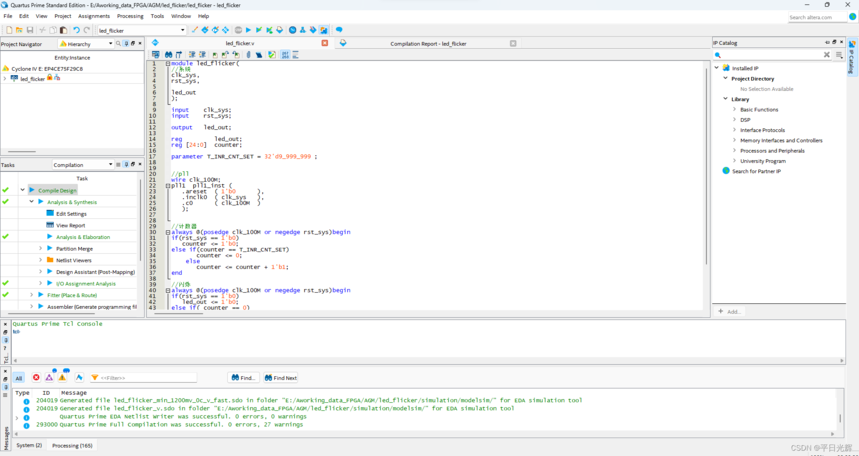Click the Stop Processing icon
The height and width of the screenshot is (456, 859).
pos(238,30)
